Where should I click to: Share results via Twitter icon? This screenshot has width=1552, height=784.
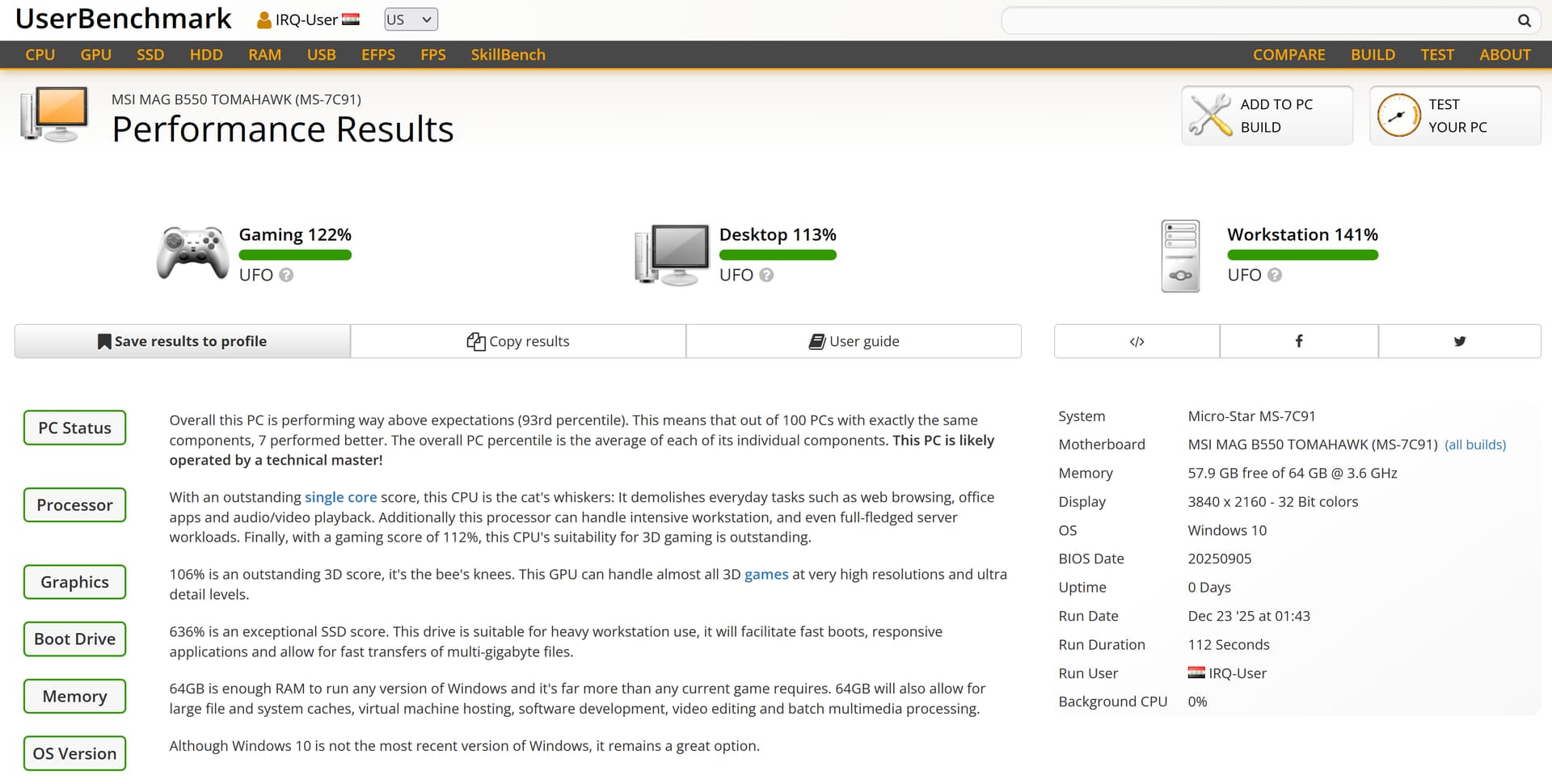[x=1459, y=341]
